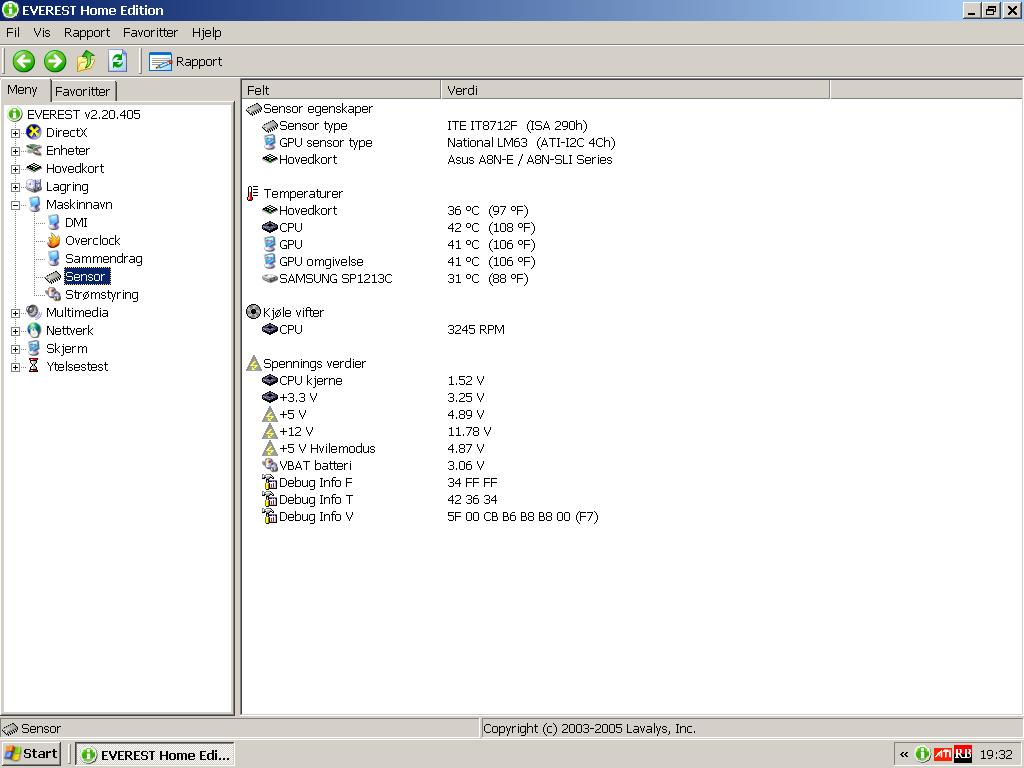Screen dimensions: 1024x768
Task: Expand the DirectX tree node
Action: coord(15,133)
